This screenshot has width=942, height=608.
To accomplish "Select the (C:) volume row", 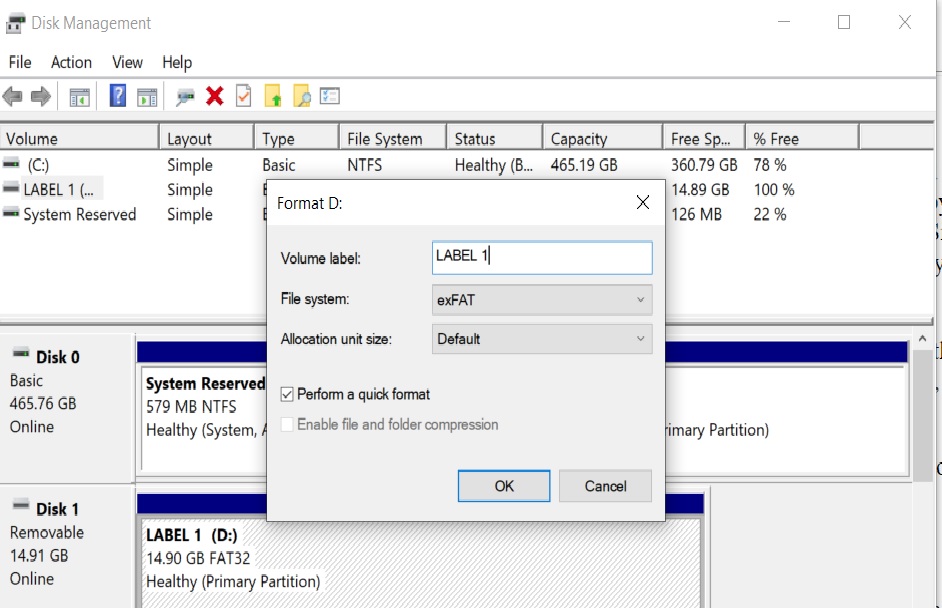I will click(x=38, y=165).
